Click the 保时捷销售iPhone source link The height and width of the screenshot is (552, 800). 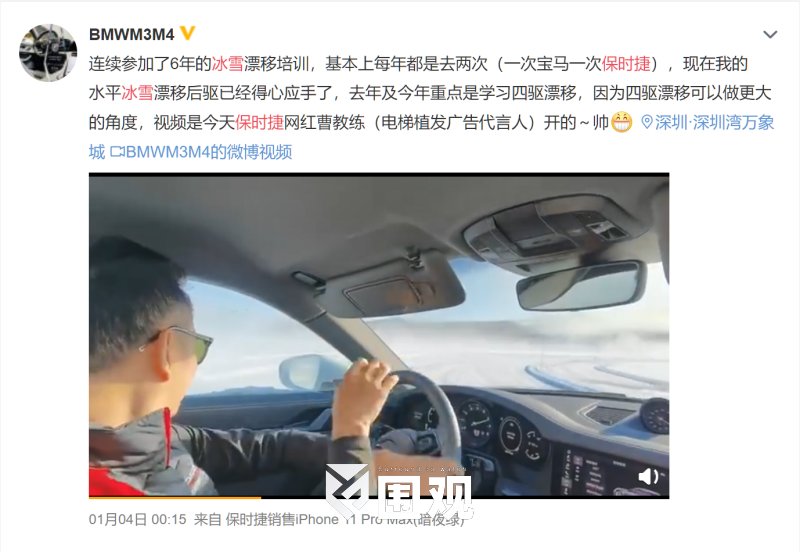(282, 519)
